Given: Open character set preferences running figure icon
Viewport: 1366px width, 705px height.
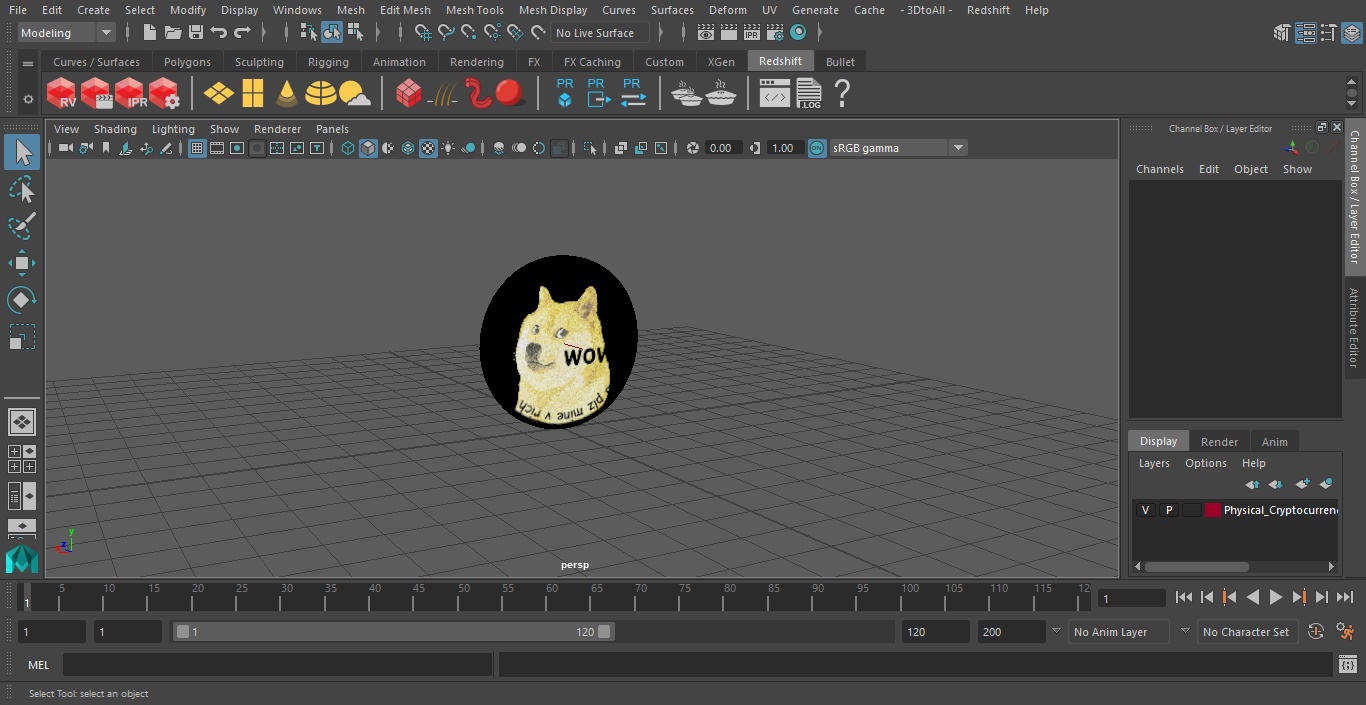Looking at the screenshot, I should [1345, 631].
